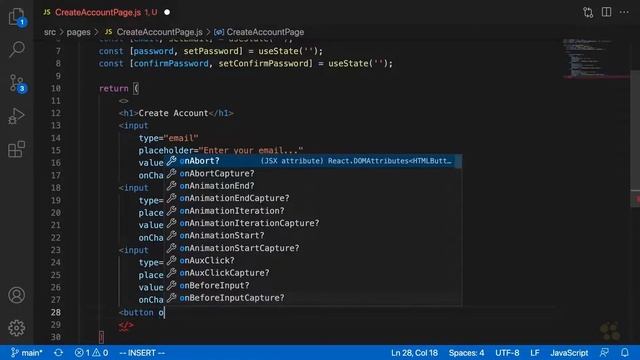Image resolution: width=640 pixels, height=360 pixels.
Task: Open Source Control view with badge 3
Action: [x=17, y=83]
